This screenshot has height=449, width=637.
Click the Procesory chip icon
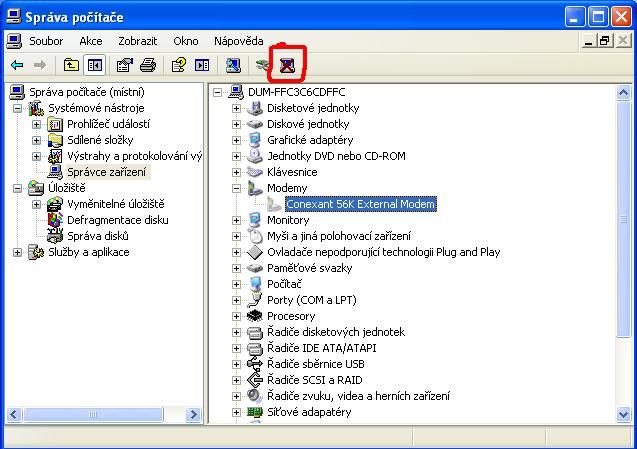(x=255, y=316)
